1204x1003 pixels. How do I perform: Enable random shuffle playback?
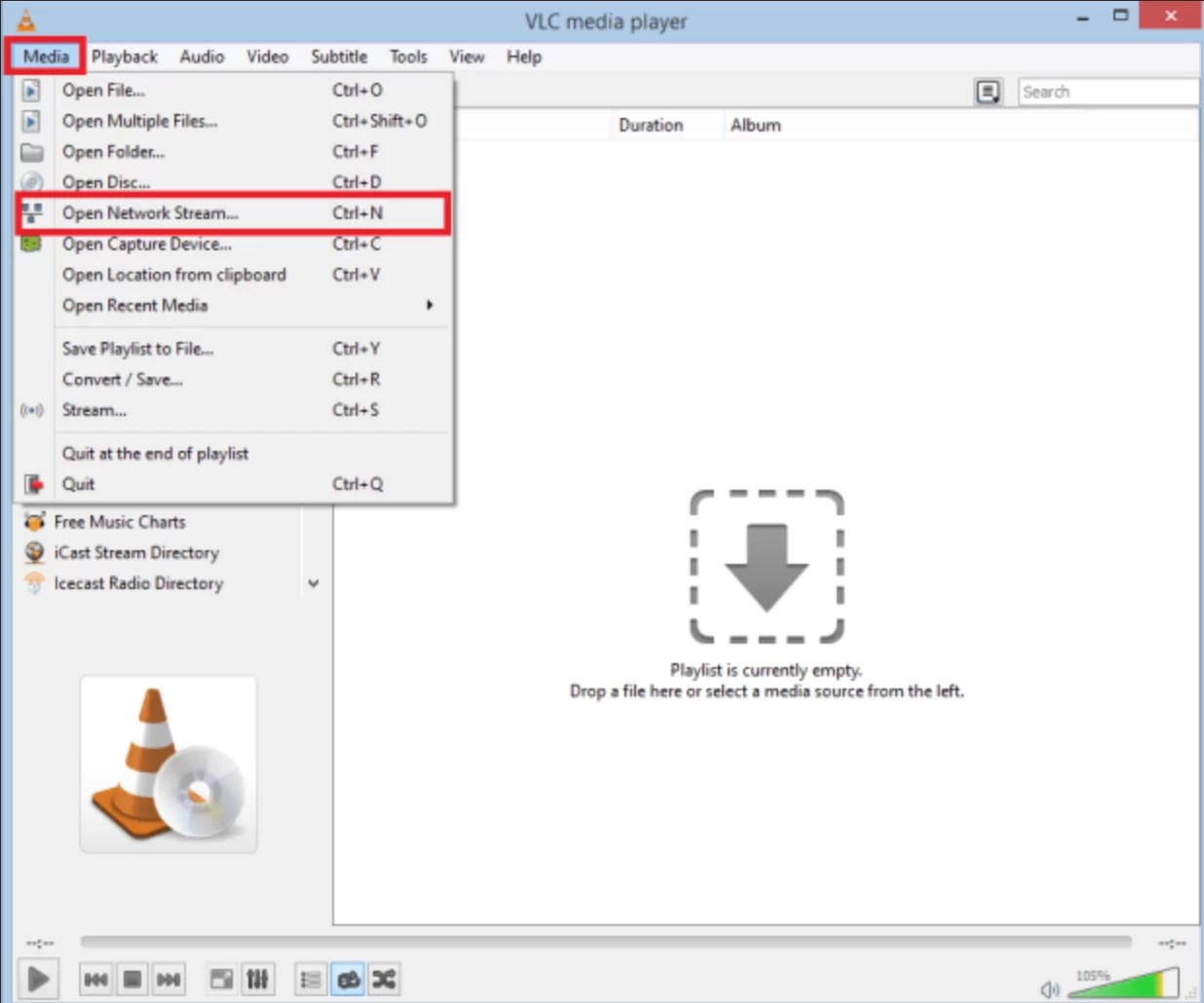coord(384,979)
